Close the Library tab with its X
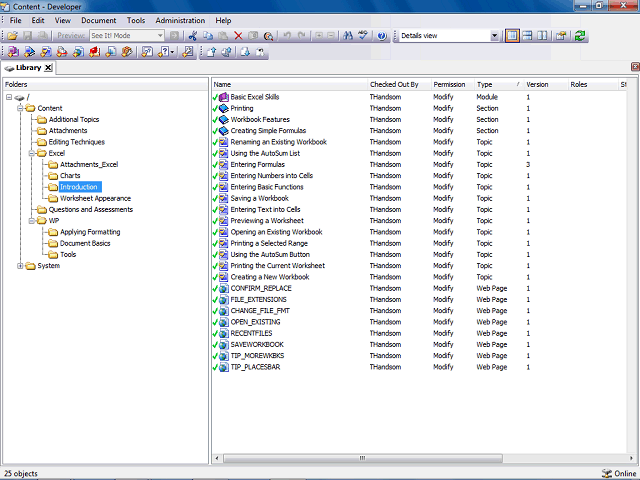Screen dimensions: 640x480 (x=48, y=68)
